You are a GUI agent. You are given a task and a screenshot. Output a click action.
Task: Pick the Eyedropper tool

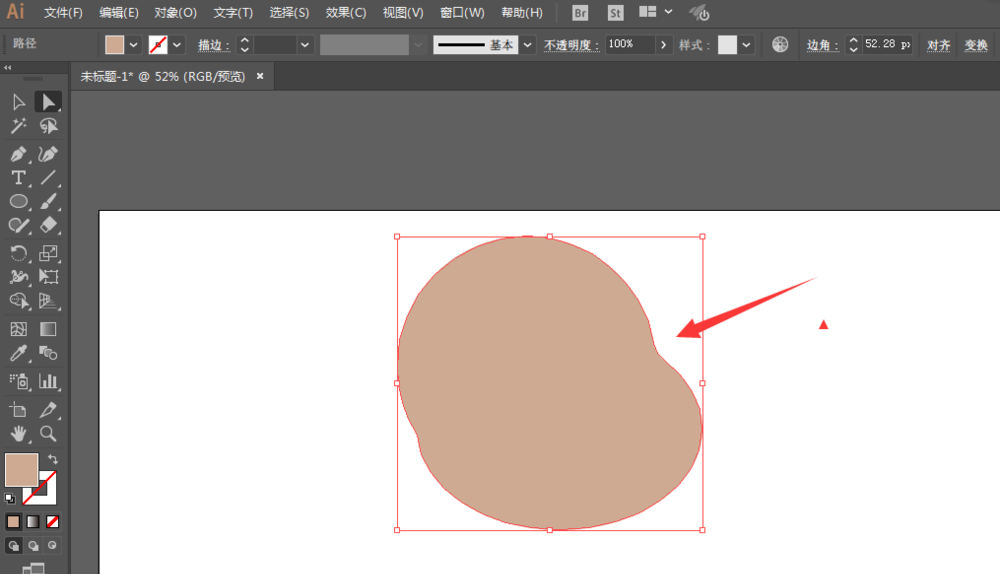pyautogui.click(x=18, y=353)
